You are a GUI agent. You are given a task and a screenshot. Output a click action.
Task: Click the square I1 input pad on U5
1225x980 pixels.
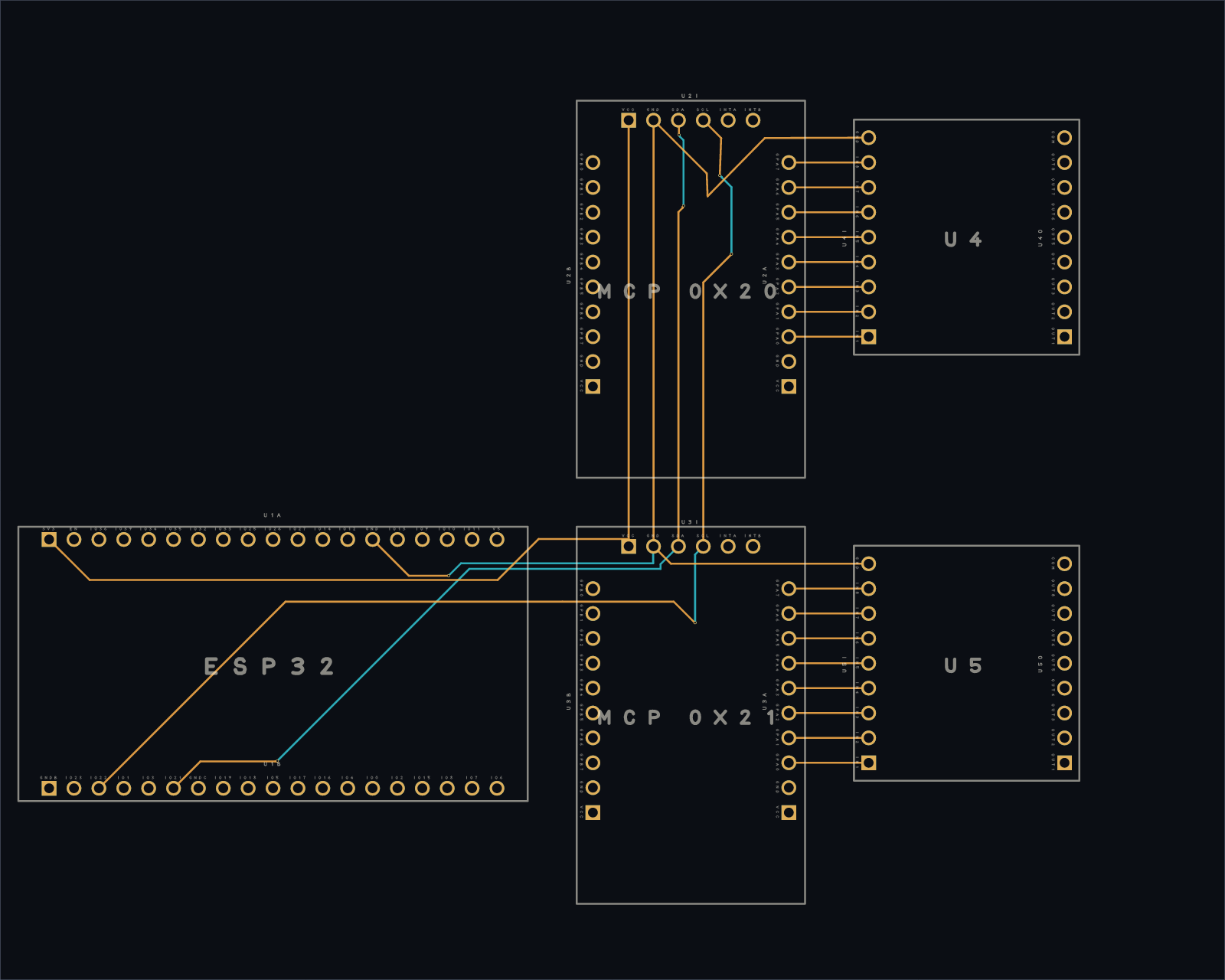868,763
